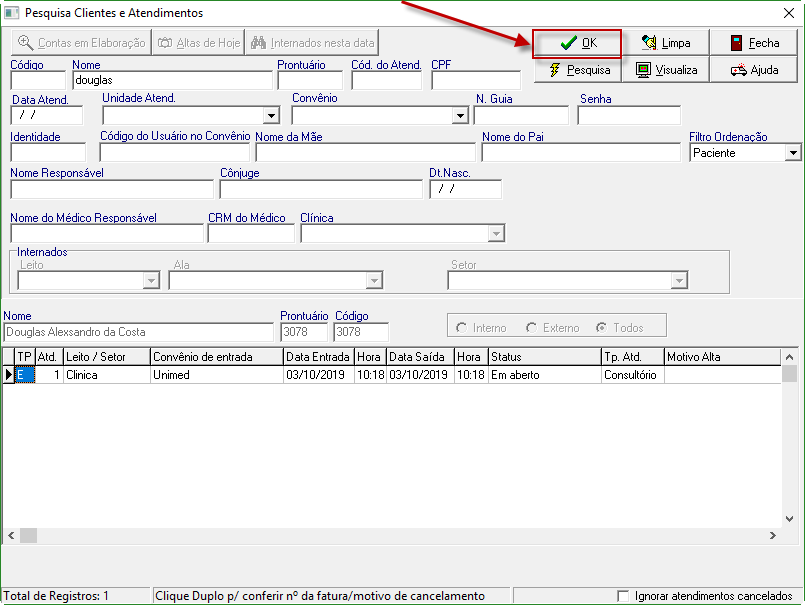This screenshot has height=605, width=805.
Task: Click the Nome Responsável field
Action: click(112, 189)
